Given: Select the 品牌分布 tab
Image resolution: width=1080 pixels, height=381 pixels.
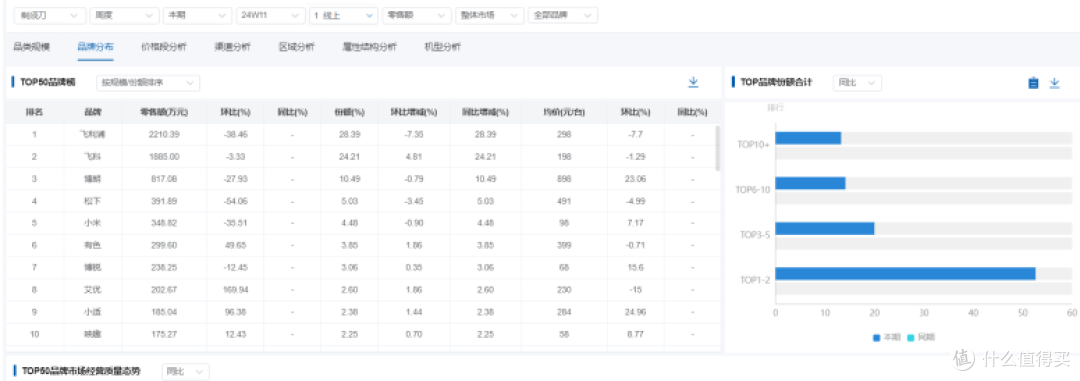Looking at the screenshot, I should coord(96,47).
